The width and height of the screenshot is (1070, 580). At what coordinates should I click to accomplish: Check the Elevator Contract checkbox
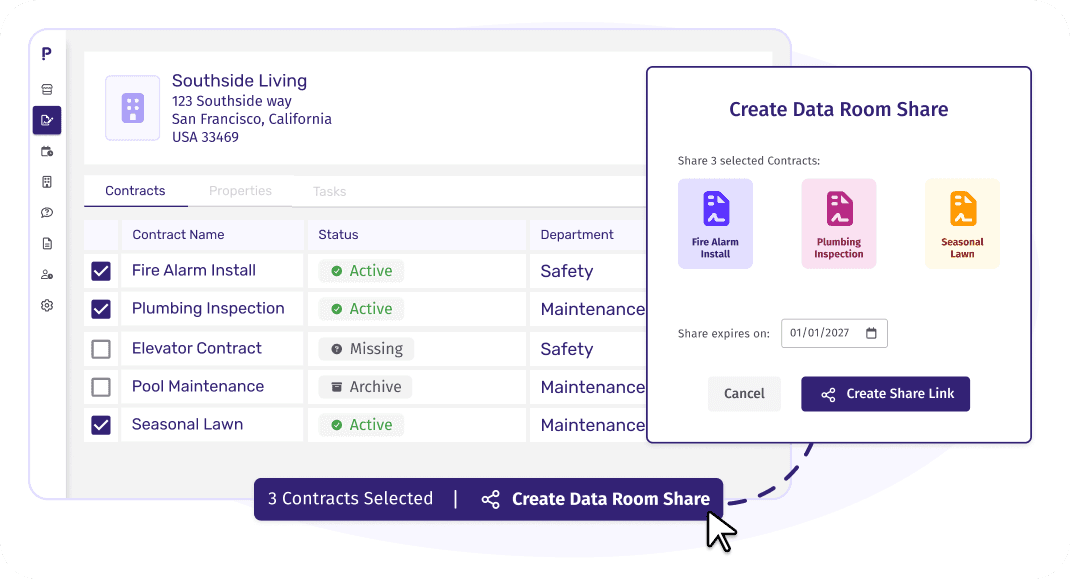[x=101, y=349]
